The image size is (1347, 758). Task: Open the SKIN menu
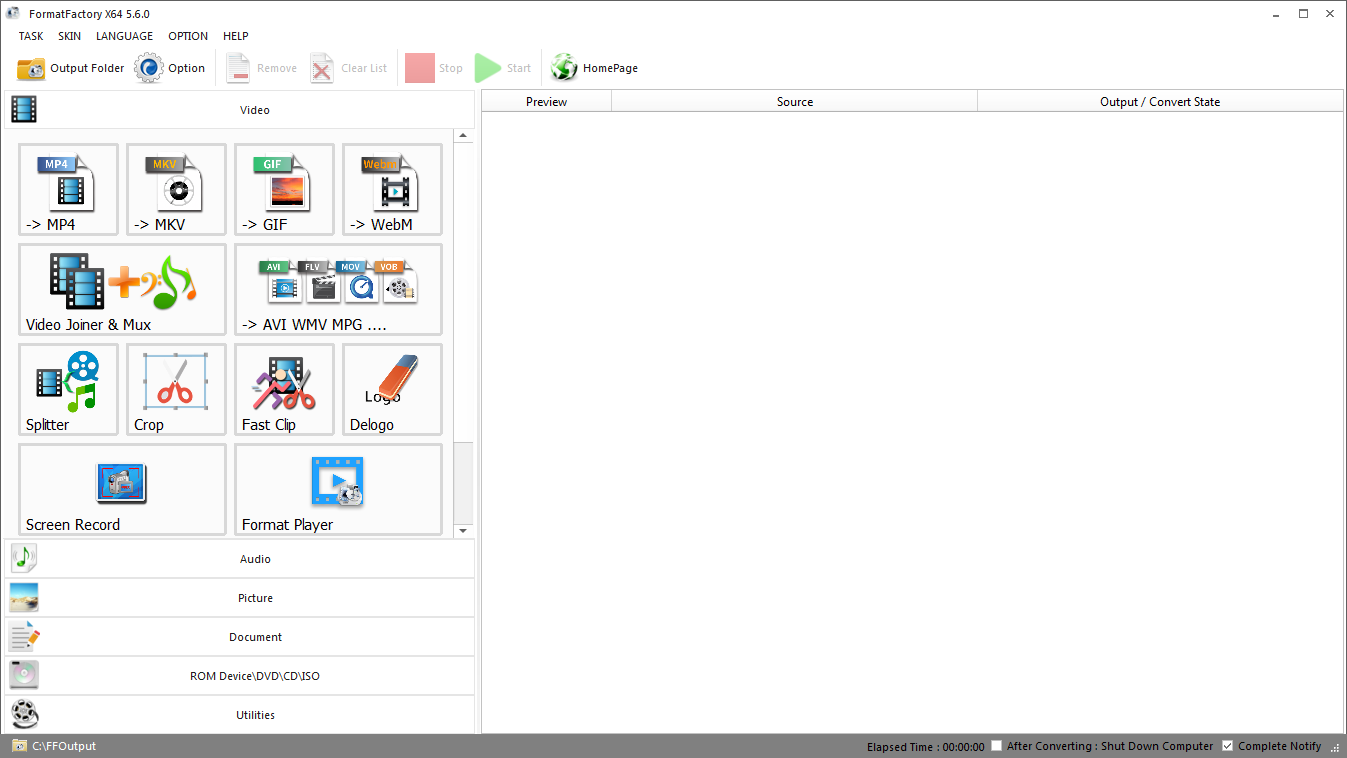(70, 36)
